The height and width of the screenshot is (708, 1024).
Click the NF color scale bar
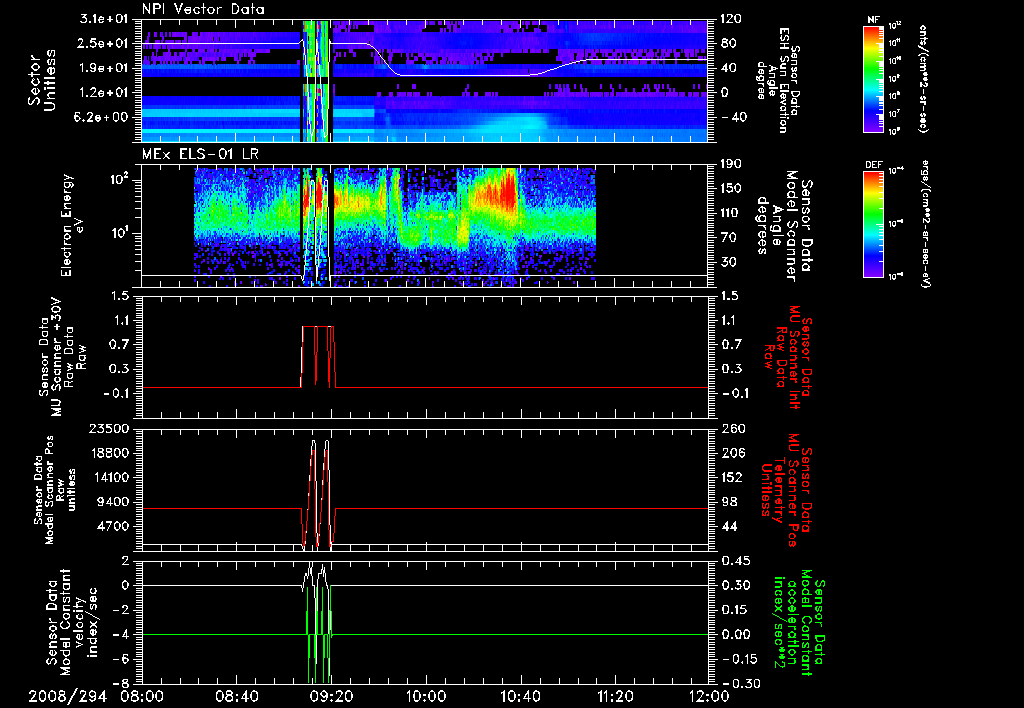[874, 78]
